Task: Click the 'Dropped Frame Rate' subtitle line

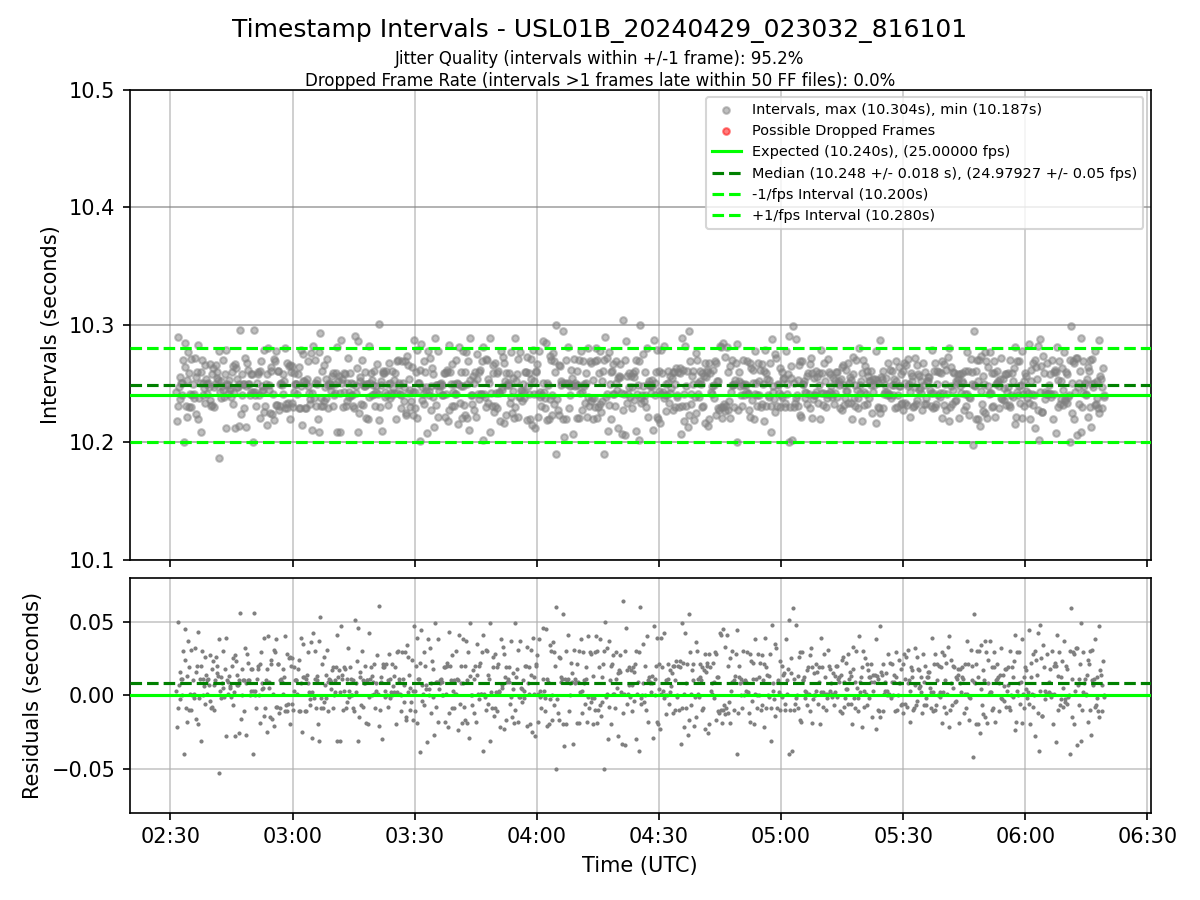Action: tap(599, 79)
